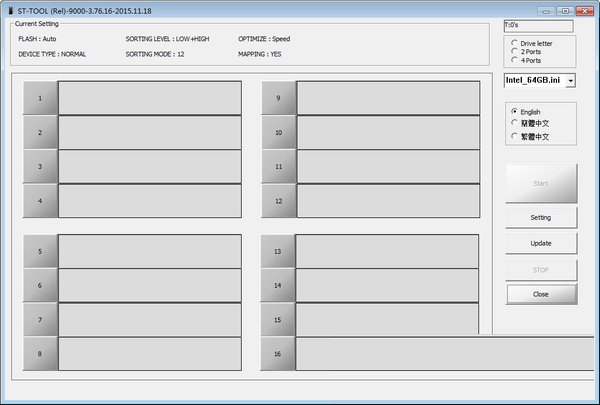Click the Close button
The image size is (600, 405).
[540, 294]
